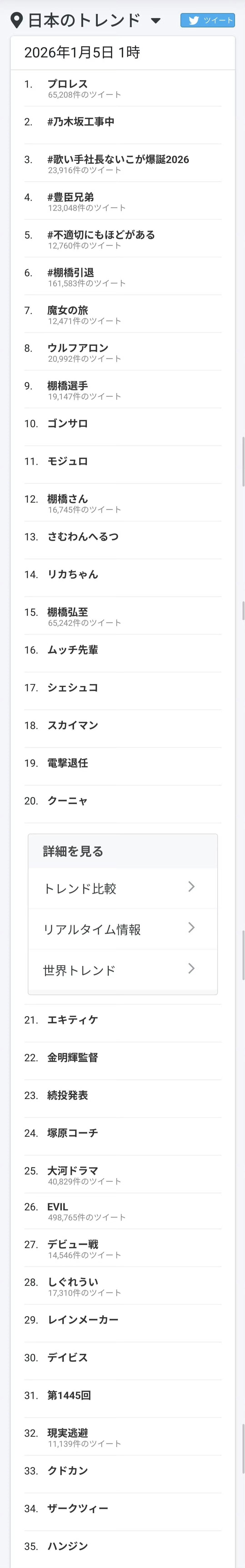The image size is (245, 1568).
Task: Select the トレンド比較 menu item
Action: point(80,889)
